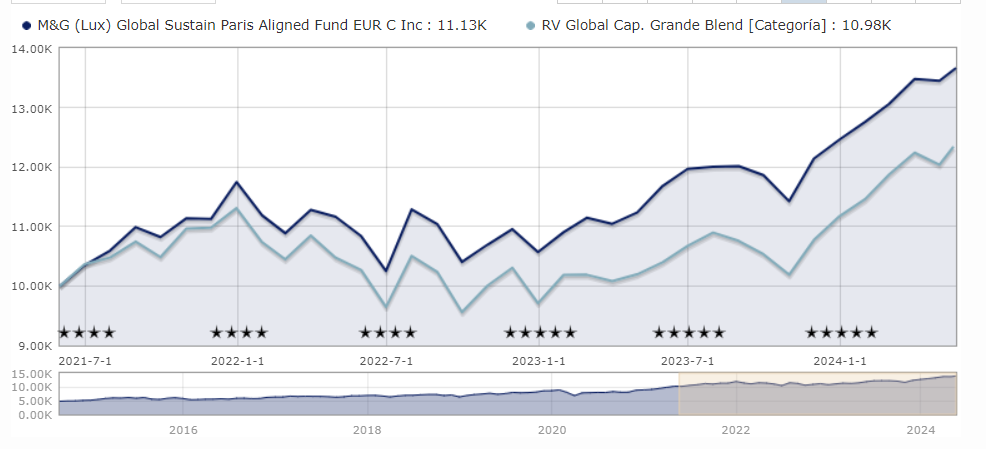This screenshot has height=449, width=986.
Task: Click the highlighted range in the bottom navigator
Action: point(817,394)
